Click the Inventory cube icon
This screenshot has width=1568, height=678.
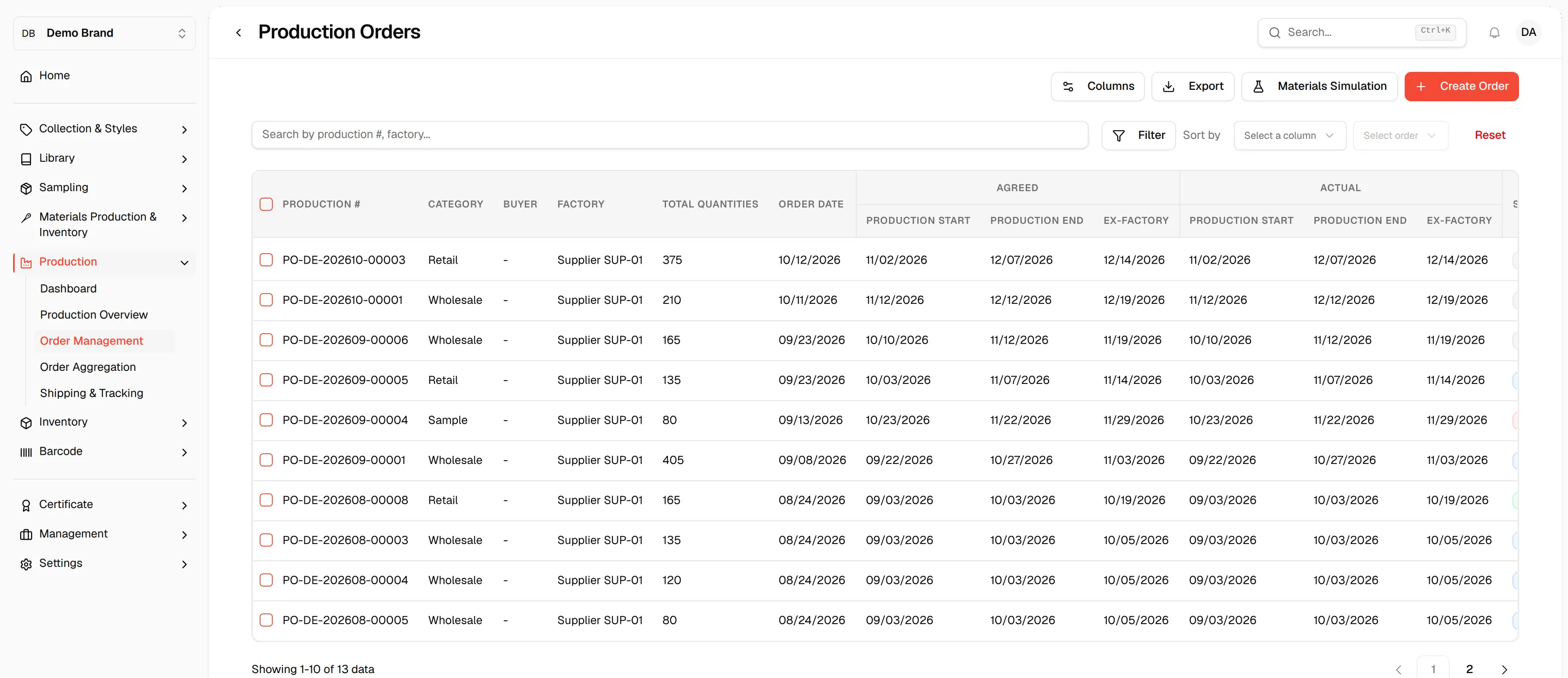26,423
